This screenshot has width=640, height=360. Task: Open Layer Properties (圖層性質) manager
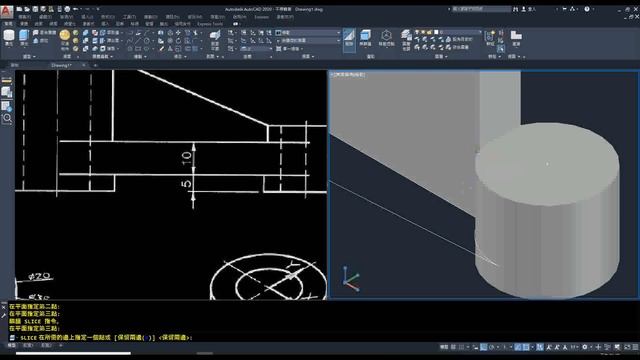[x=406, y=39]
